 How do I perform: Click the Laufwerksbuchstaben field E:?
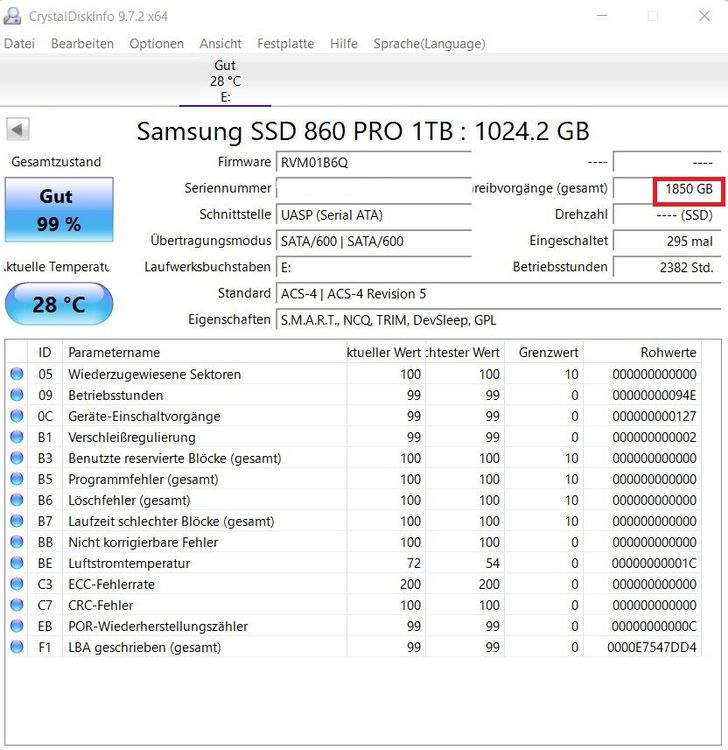[374, 267]
